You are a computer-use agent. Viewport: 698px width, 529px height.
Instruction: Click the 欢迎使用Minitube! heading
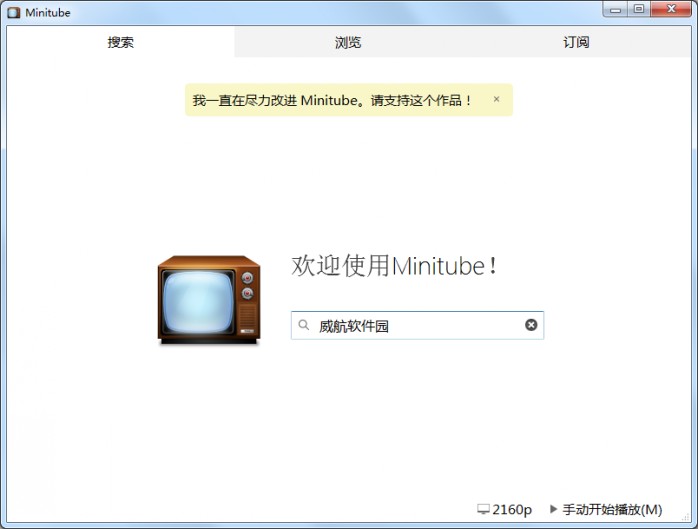394,266
